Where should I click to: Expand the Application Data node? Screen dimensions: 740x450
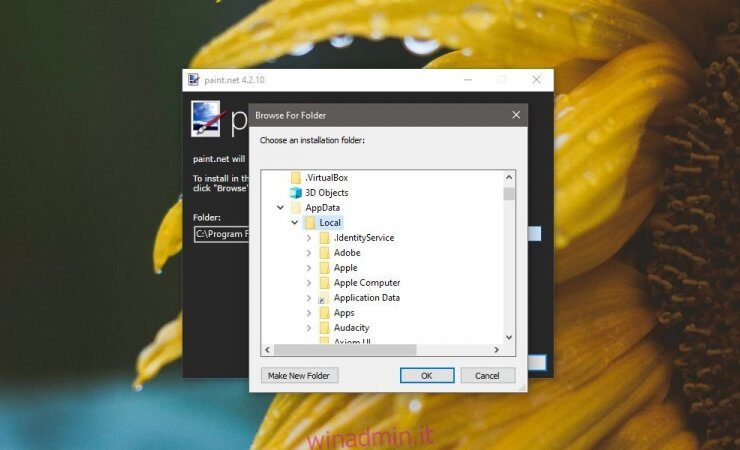[x=309, y=298]
